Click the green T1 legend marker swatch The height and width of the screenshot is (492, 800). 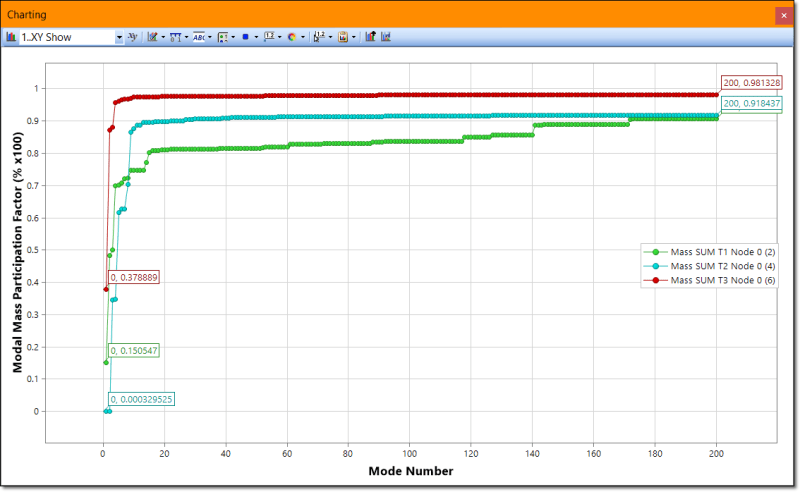click(656, 252)
